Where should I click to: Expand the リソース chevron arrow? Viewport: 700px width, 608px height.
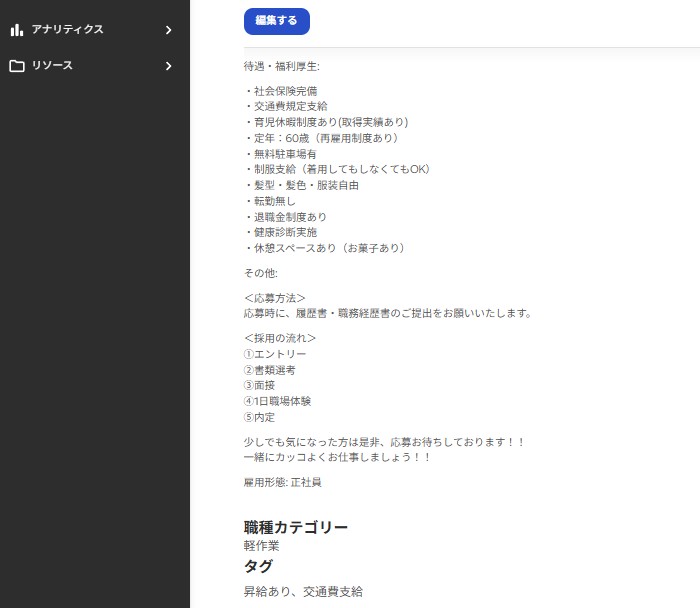(168, 66)
